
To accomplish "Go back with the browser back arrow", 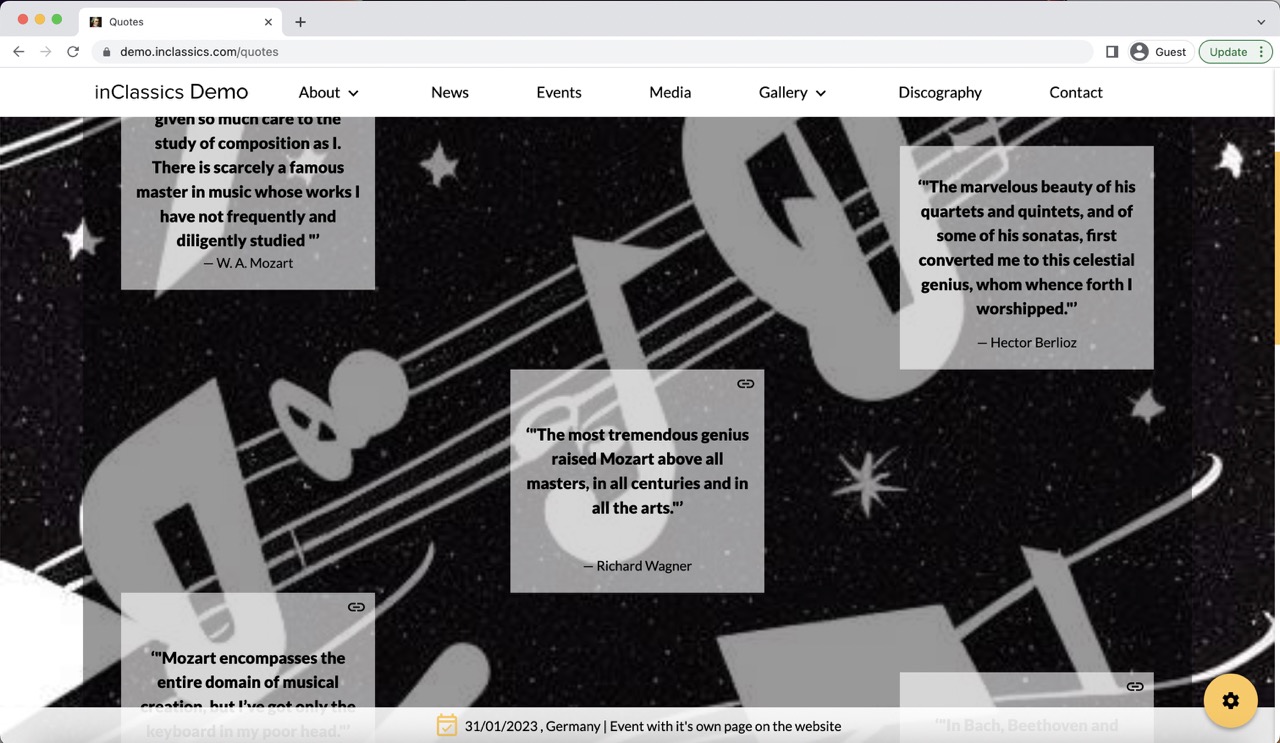I will (18, 52).
